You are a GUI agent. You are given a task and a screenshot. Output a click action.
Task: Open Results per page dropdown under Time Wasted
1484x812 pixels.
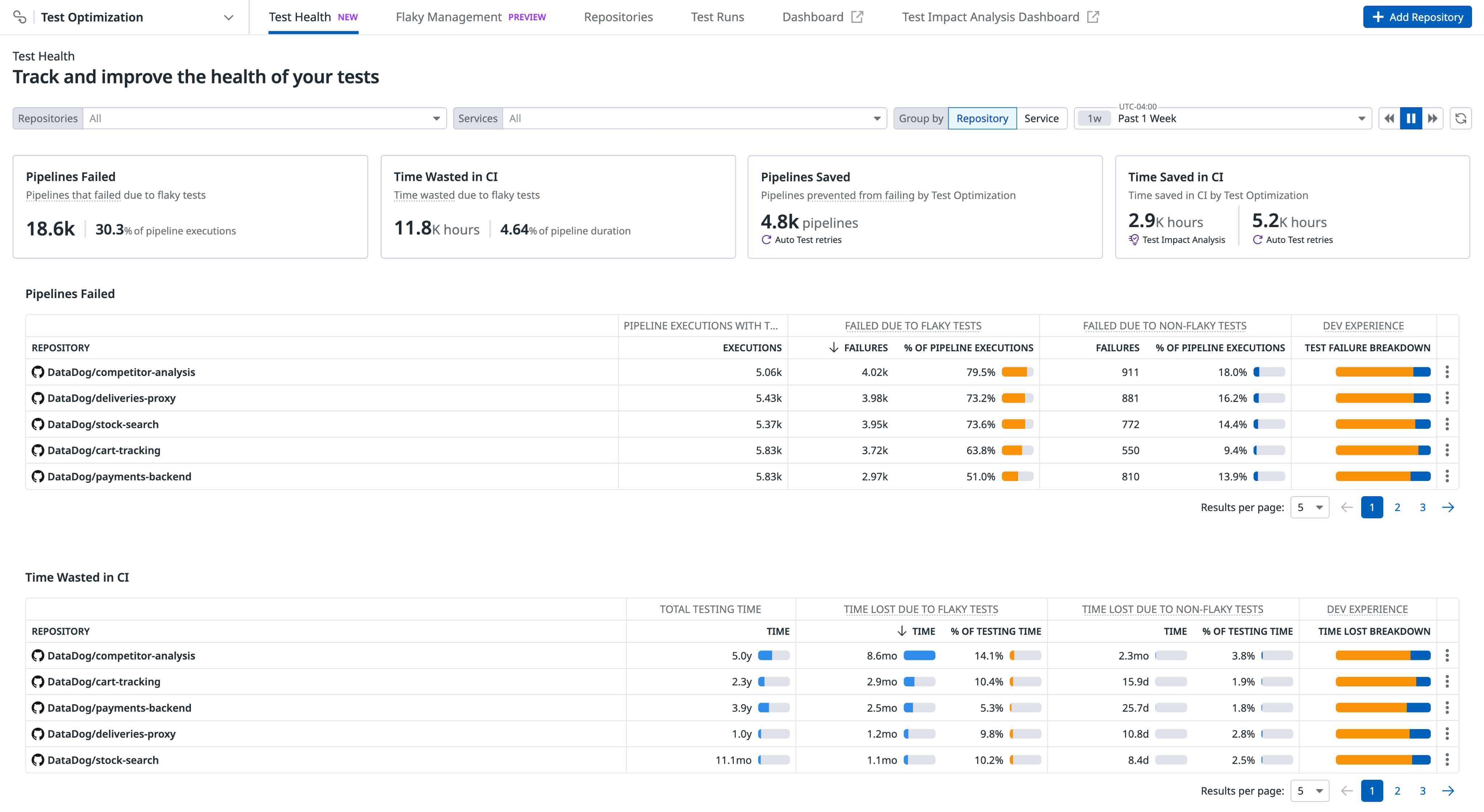pos(1309,791)
